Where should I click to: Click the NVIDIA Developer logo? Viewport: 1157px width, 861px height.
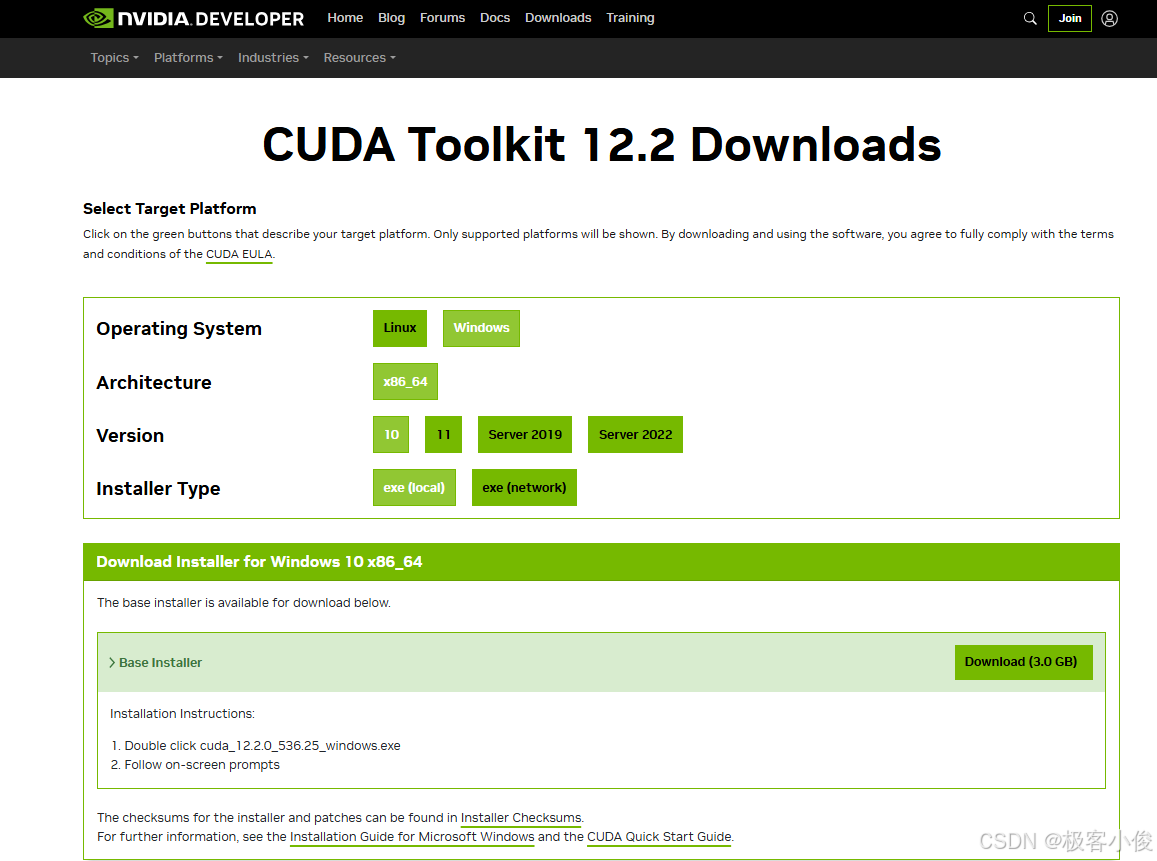point(193,18)
